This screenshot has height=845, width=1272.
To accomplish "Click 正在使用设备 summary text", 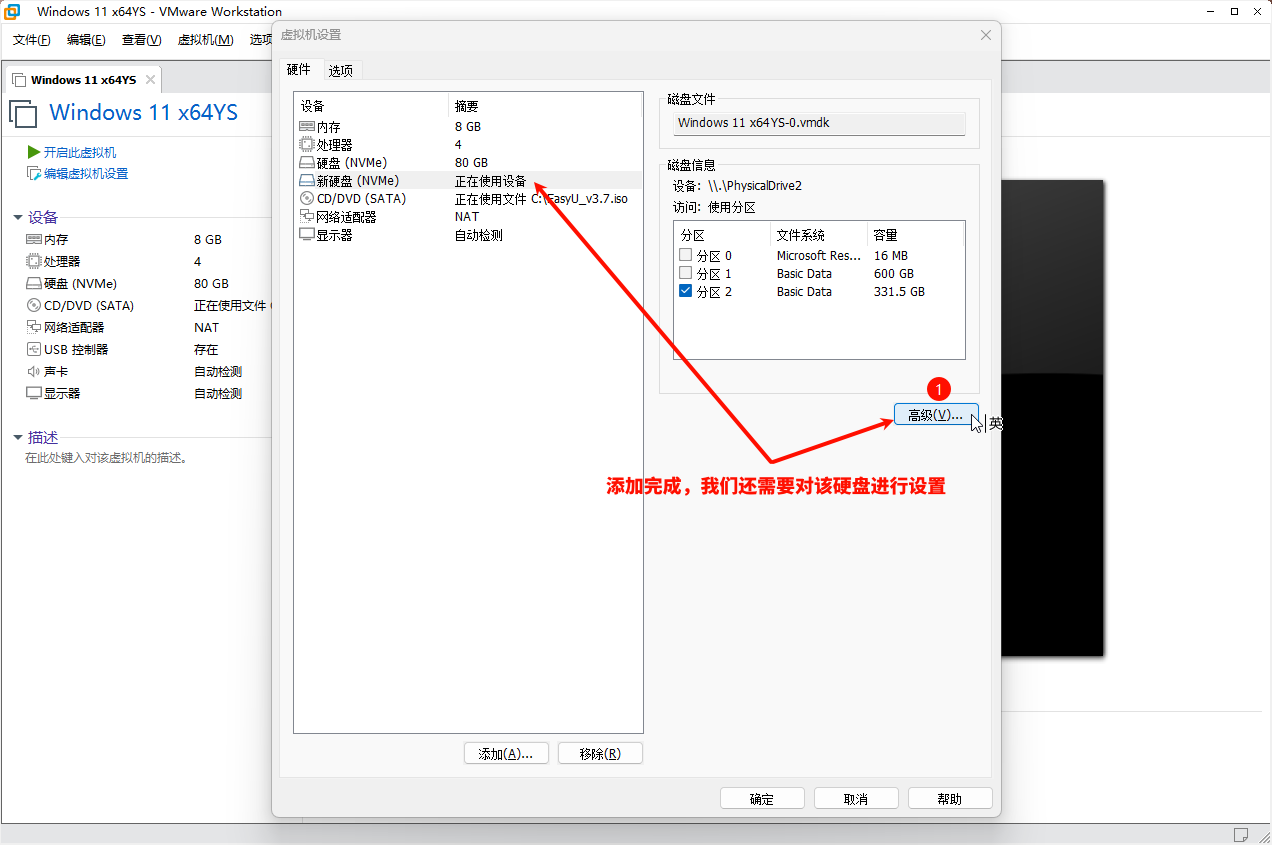I will pos(490,181).
